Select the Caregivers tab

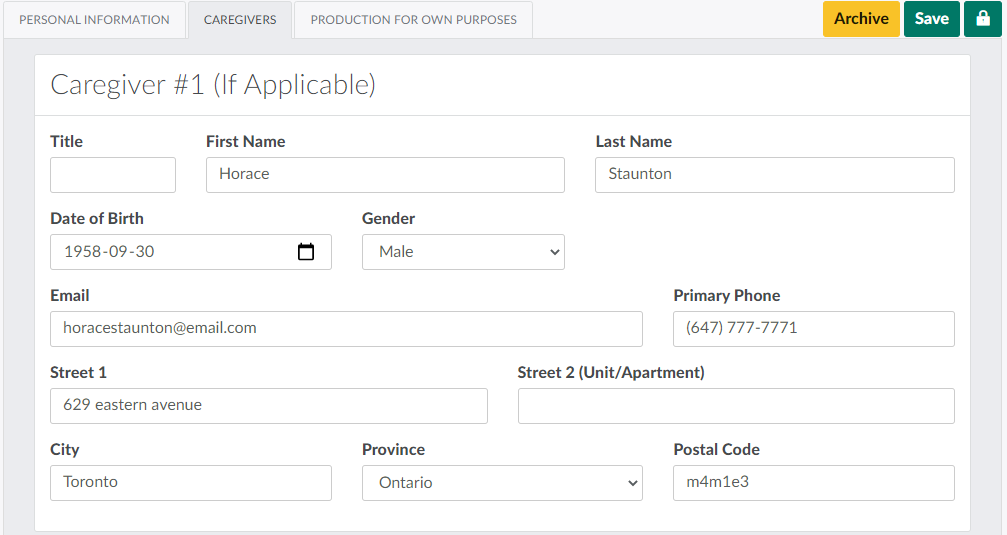(240, 20)
